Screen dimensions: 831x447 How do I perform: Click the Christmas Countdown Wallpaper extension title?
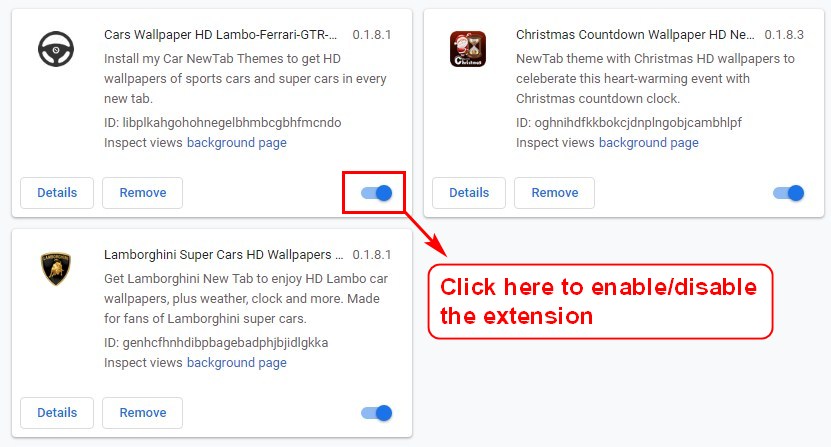(635, 35)
